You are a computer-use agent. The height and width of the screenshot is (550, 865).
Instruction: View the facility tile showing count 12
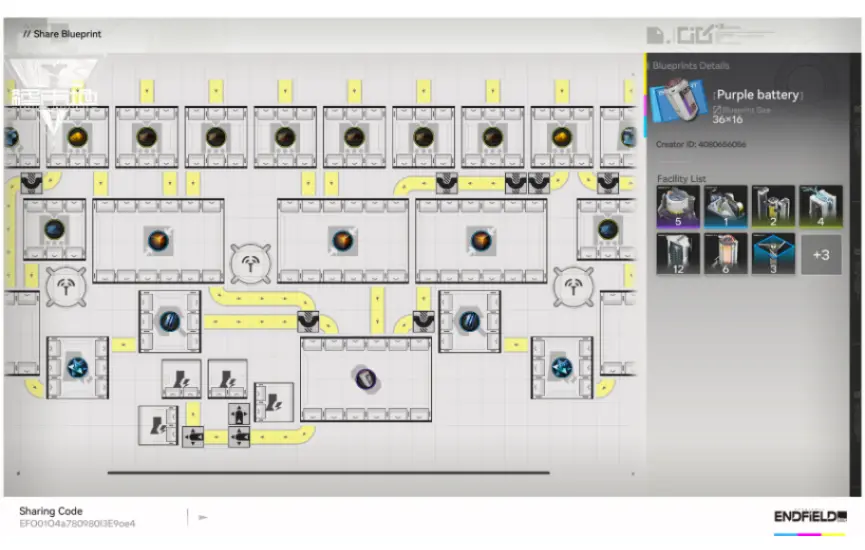click(678, 254)
